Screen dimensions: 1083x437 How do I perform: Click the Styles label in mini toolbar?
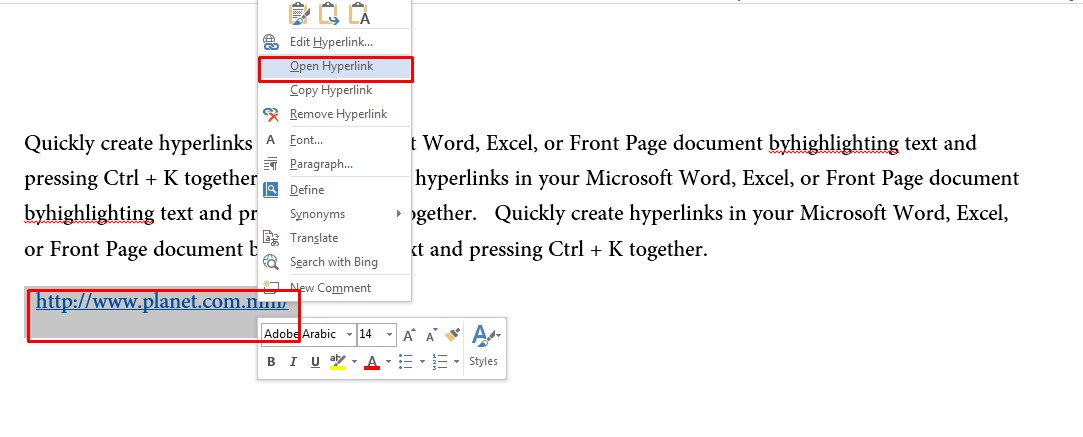coord(483,362)
